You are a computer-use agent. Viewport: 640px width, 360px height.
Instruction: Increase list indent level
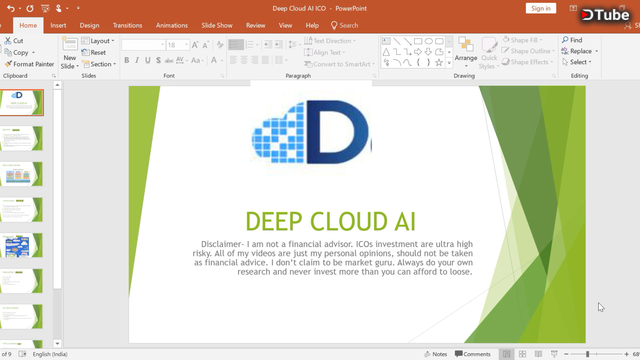click(278, 44)
